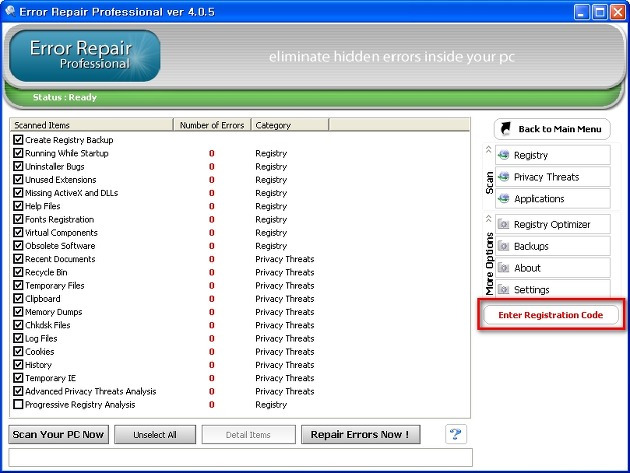Viewport: 630px width, 473px height.
Task: Disable Missing ActiveX and DLLs scan
Action: 18,192
